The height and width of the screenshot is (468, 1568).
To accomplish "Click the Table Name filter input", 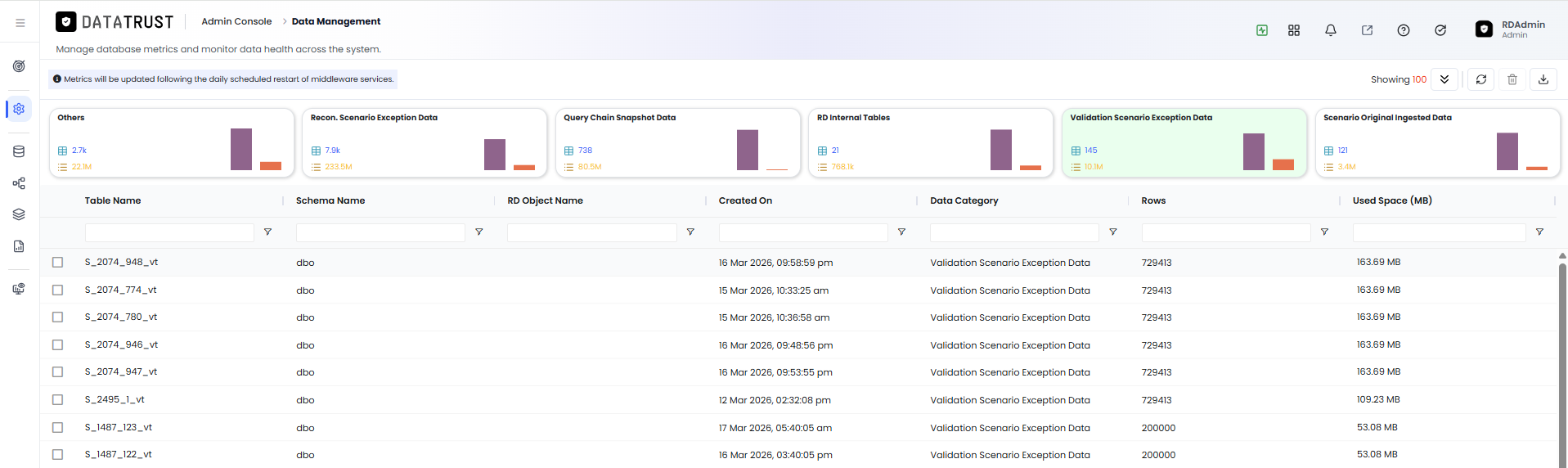I will [x=169, y=232].
